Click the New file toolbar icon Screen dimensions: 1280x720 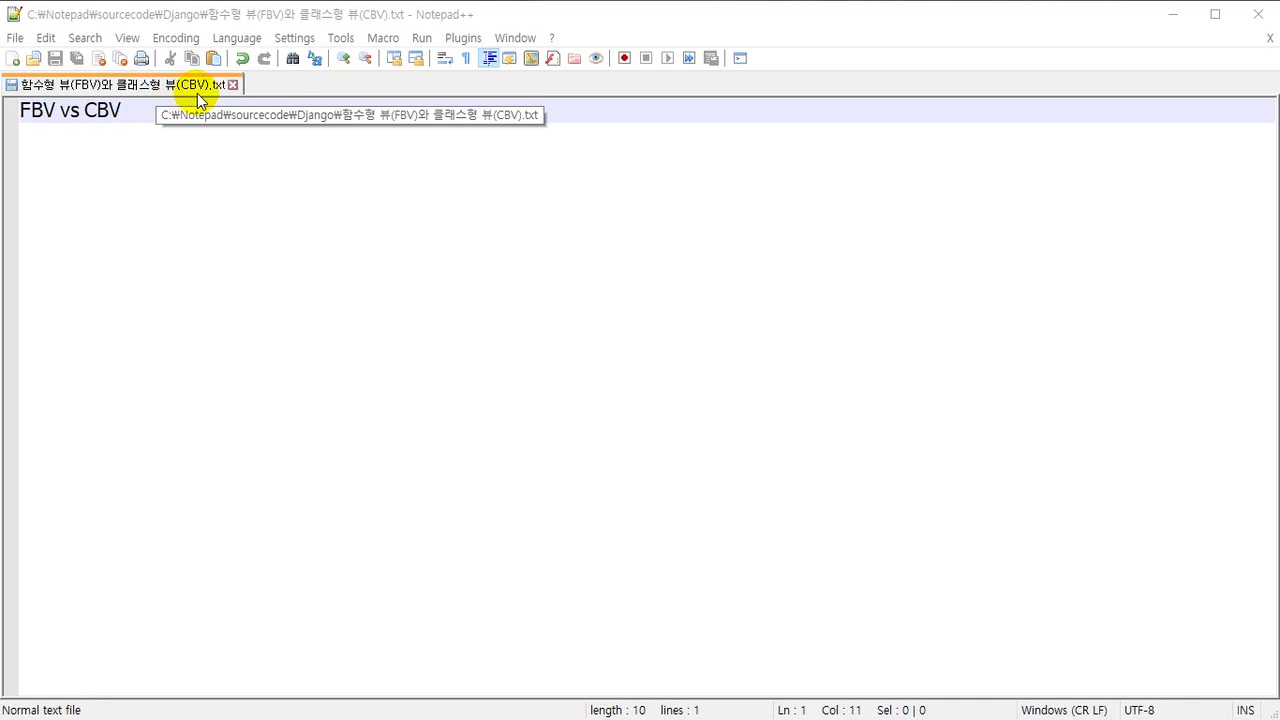coord(13,58)
